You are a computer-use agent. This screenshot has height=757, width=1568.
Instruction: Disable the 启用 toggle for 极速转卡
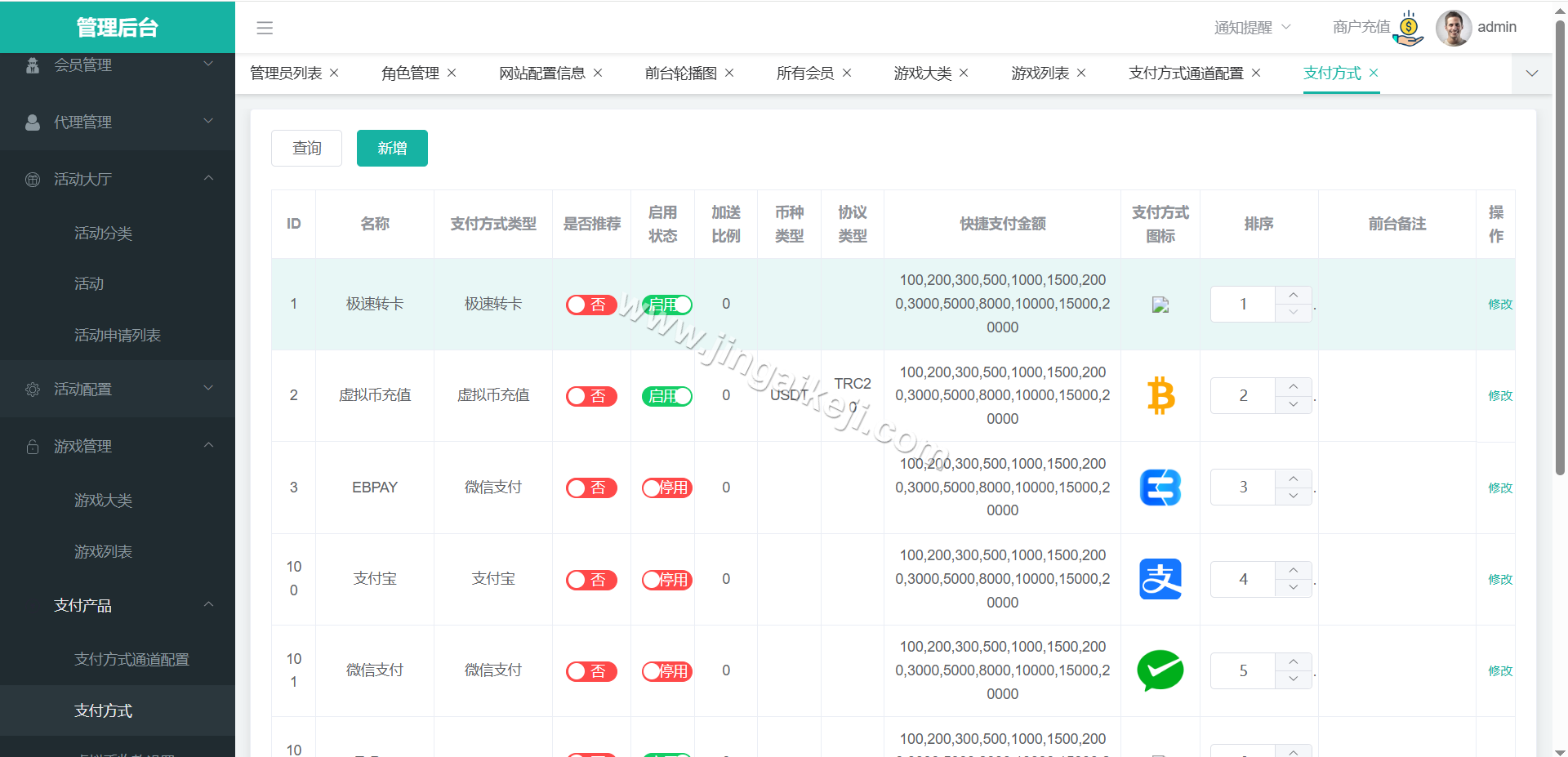[666, 304]
